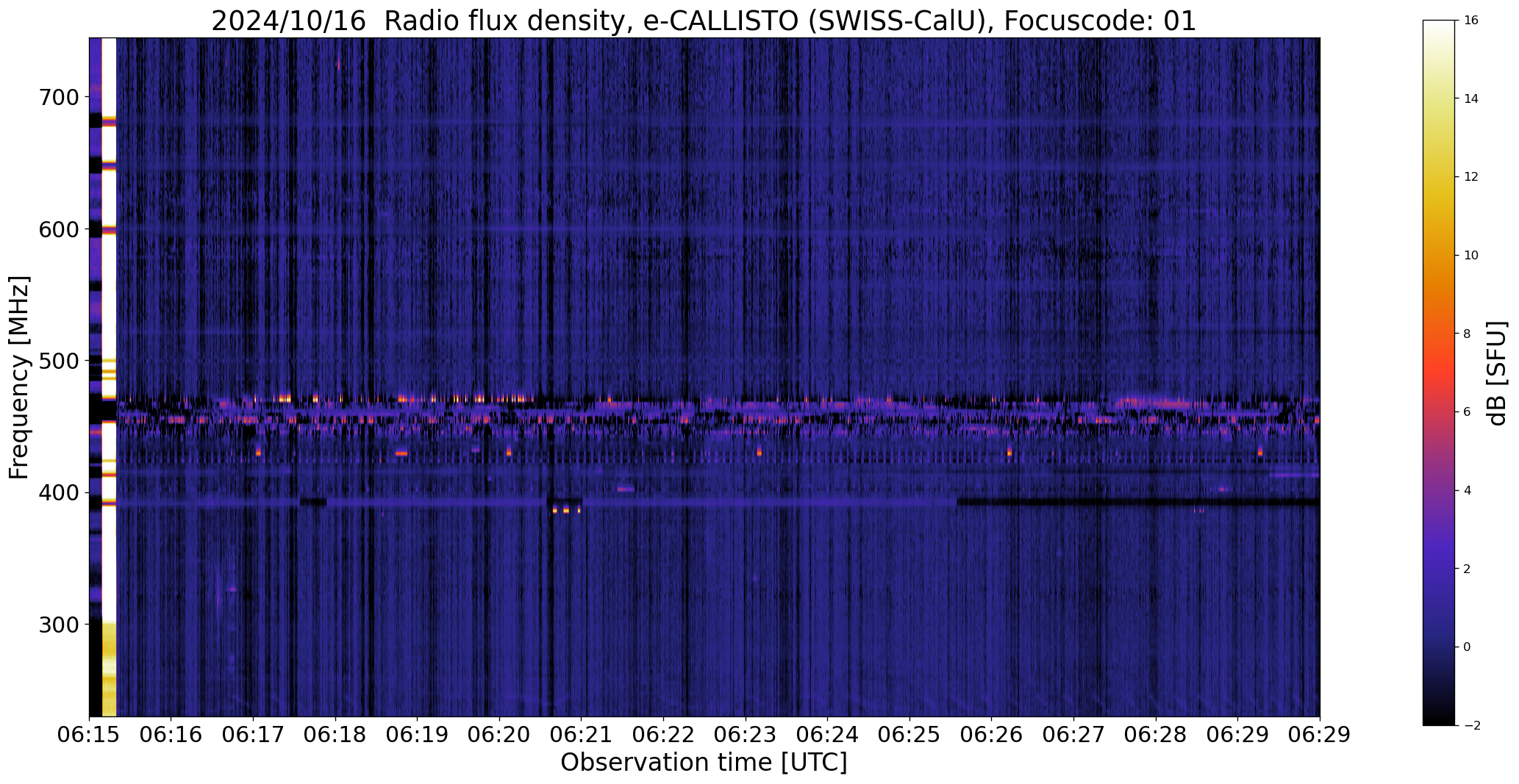Click the colorbar tick label 12
The width and height of the screenshot is (1519, 784).
pyautogui.click(x=1470, y=177)
